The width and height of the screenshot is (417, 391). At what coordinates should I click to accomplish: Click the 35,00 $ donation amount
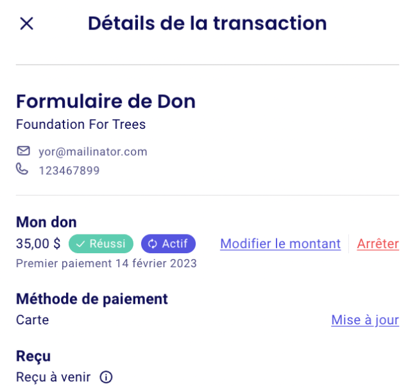click(x=38, y=244)
